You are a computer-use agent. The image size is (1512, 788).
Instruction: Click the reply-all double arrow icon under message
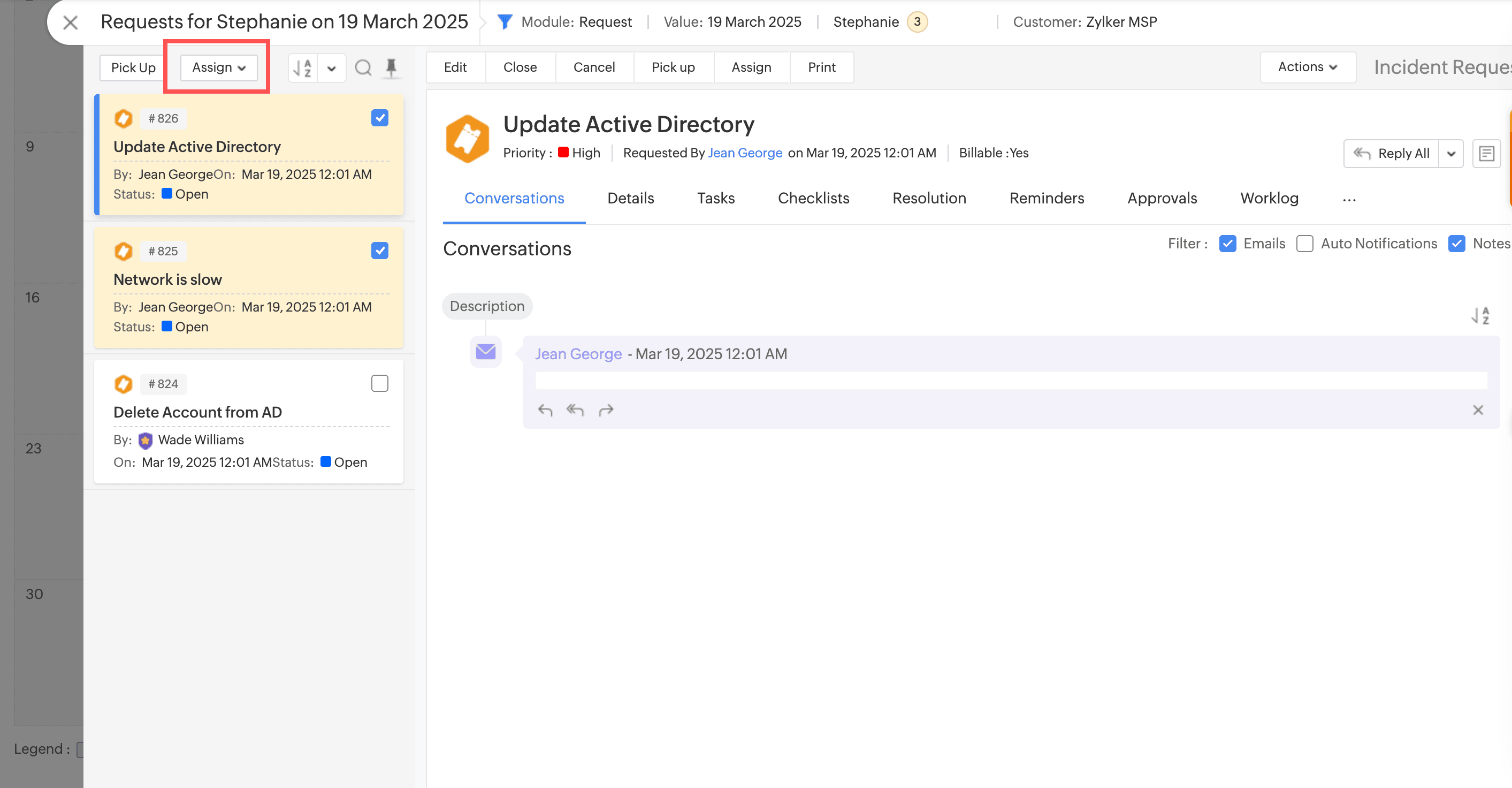coord(575,410)
